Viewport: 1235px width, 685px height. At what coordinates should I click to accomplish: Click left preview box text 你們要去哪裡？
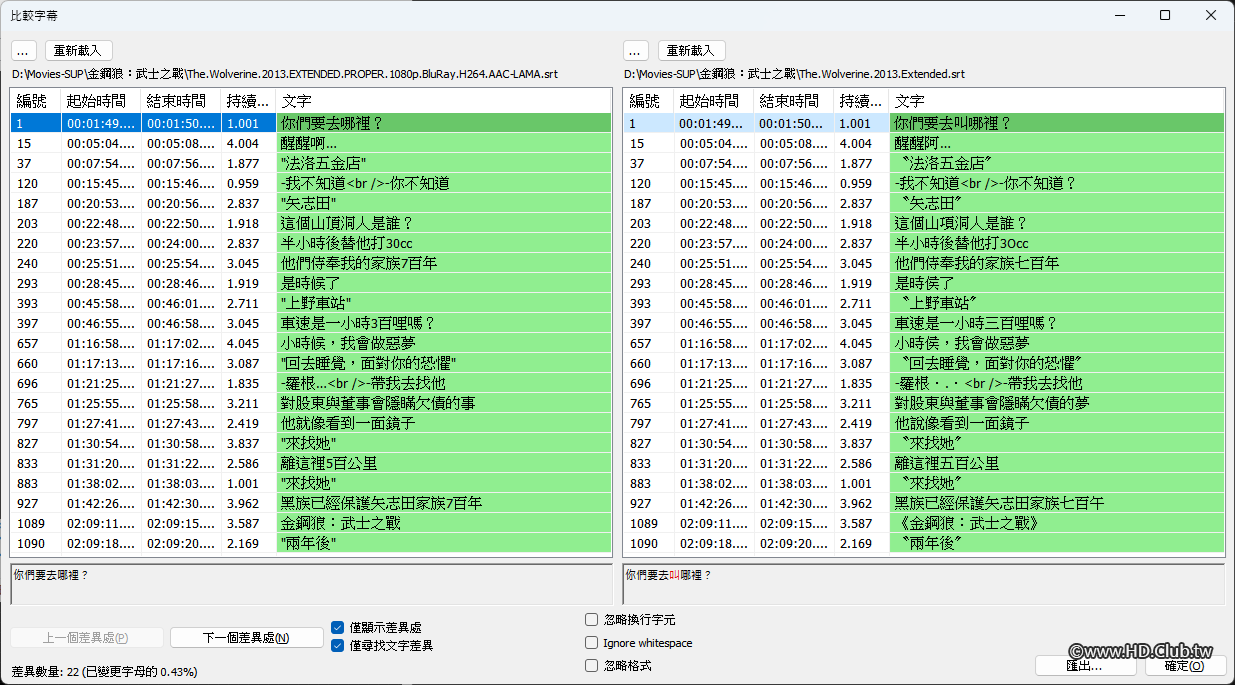click(51, 575)
